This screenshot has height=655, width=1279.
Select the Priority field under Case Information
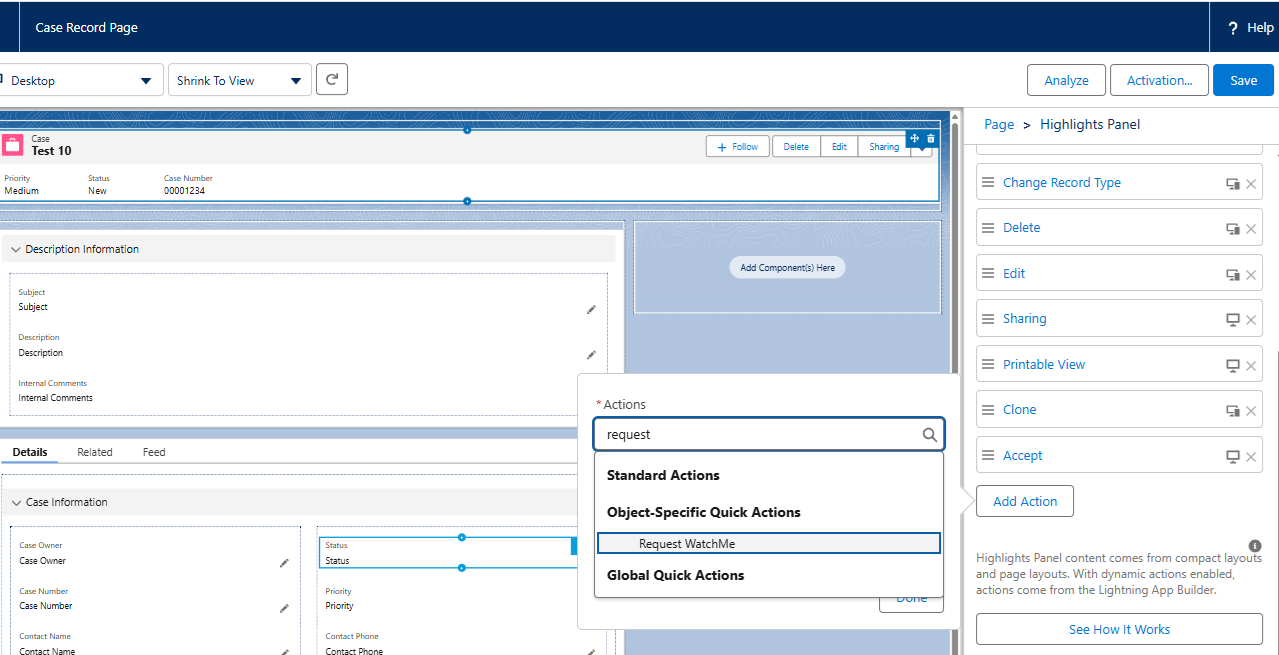point(448,598)
